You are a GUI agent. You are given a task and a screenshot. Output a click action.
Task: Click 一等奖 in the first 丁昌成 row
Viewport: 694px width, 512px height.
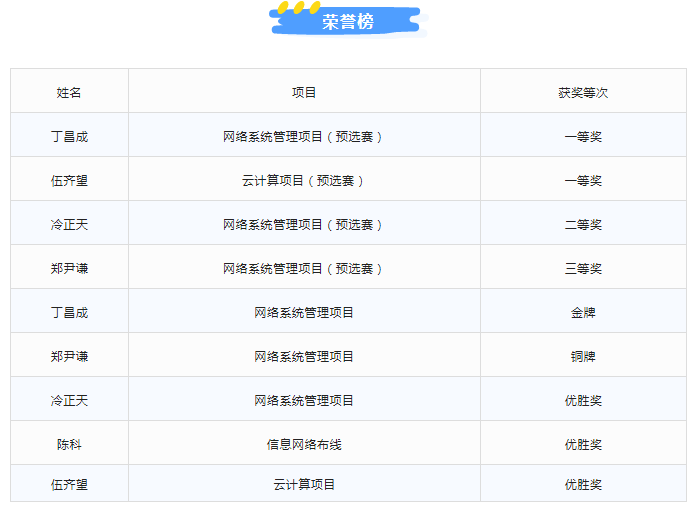[x=583, y=137]
